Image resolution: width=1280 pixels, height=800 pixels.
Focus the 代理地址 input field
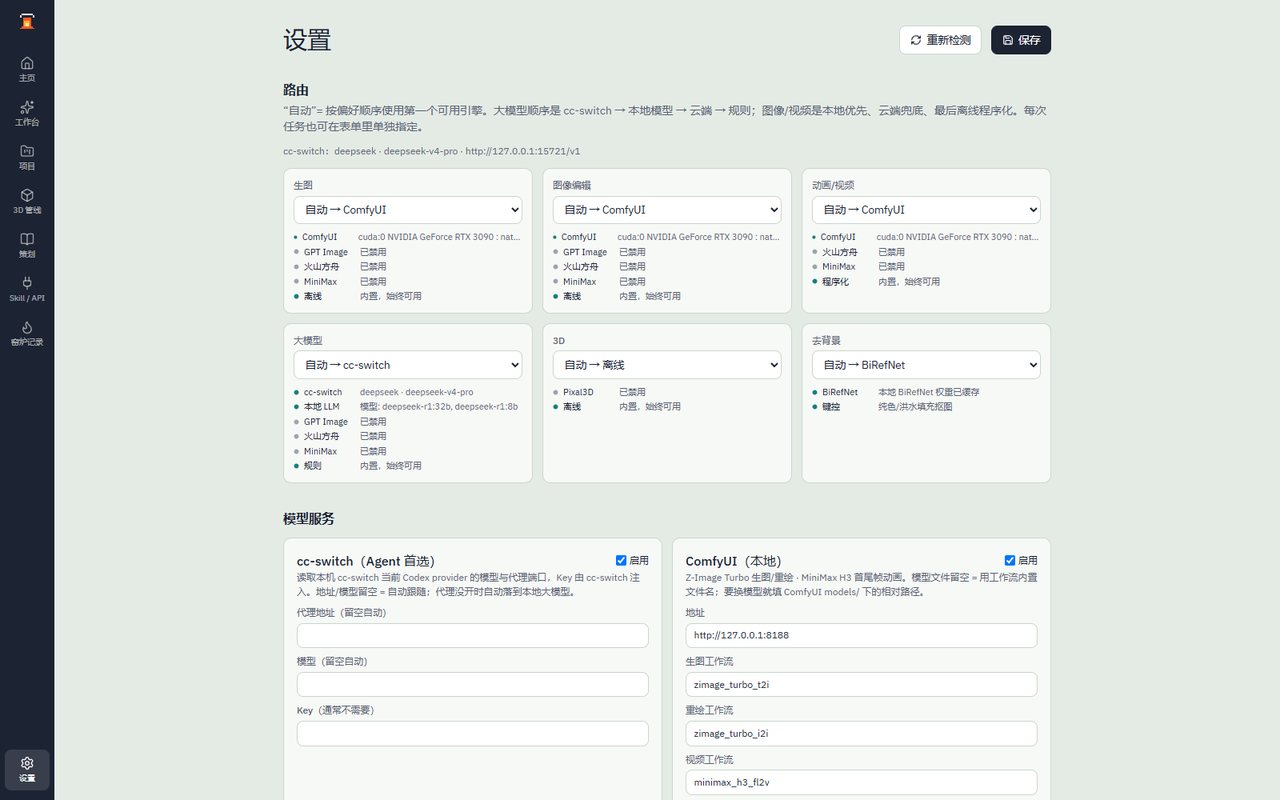[473, 636]
